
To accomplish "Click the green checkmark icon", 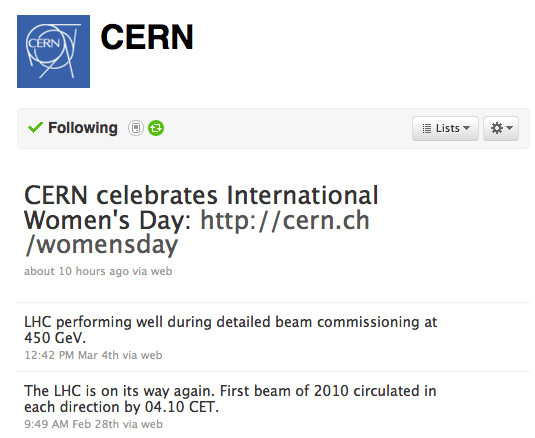I will coord(35,128).
